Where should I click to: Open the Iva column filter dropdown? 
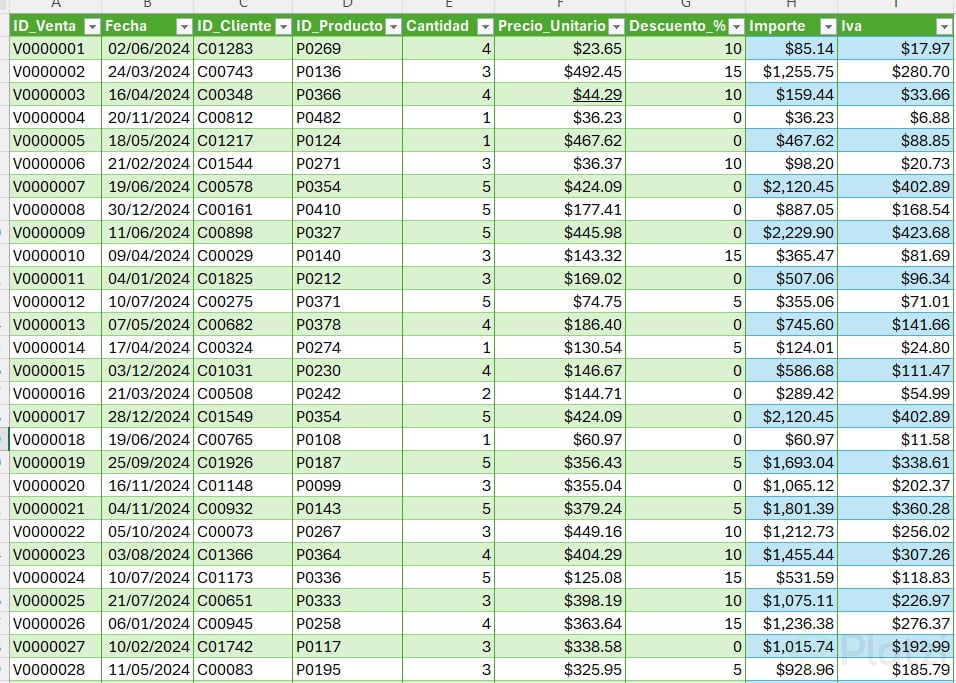tap(944, 26)
